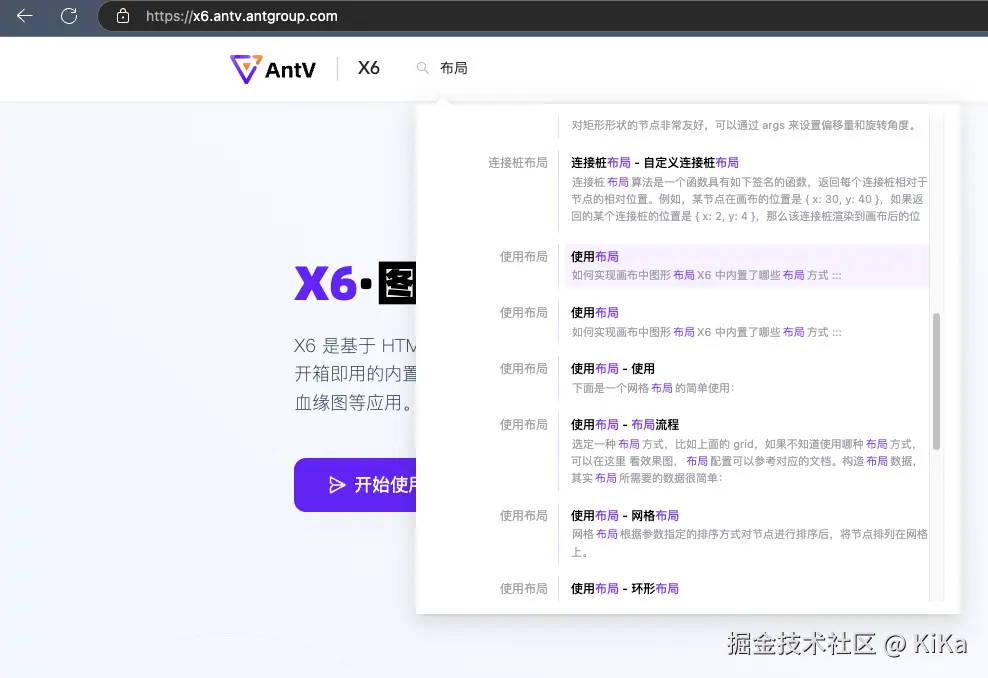Click snippet about args 设置偏移量和旋转角度
The height and width of the screenshot is (678, 988).
tap(744, 125)
